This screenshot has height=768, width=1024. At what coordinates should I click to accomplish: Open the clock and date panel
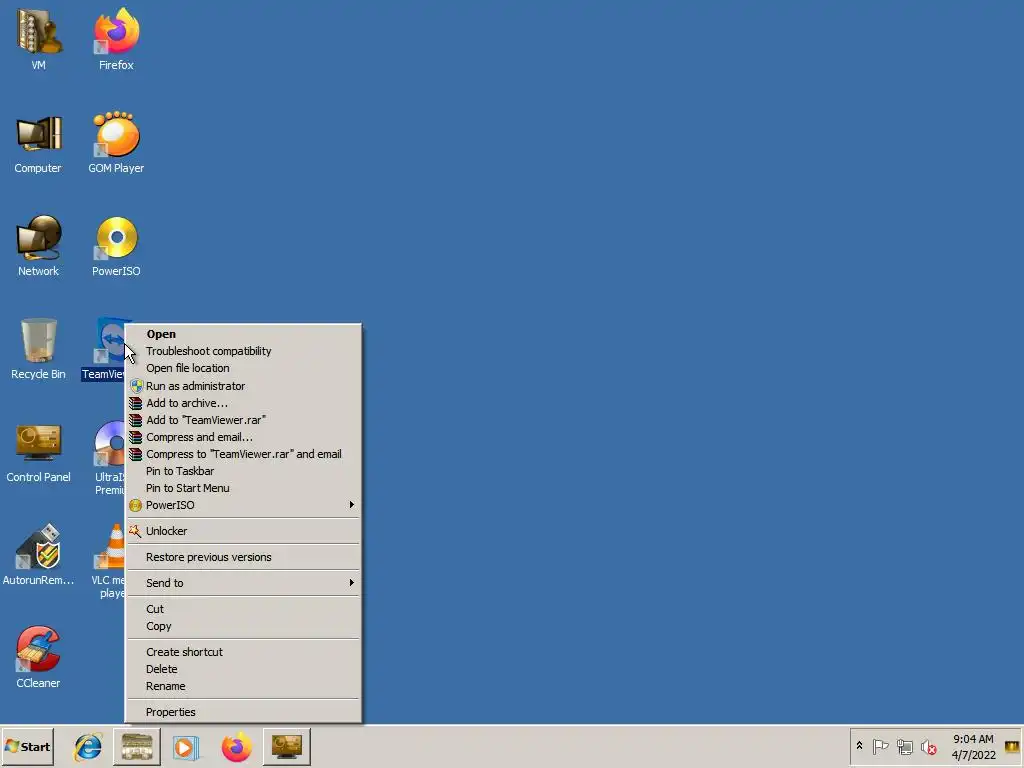(x=973, y=746)
